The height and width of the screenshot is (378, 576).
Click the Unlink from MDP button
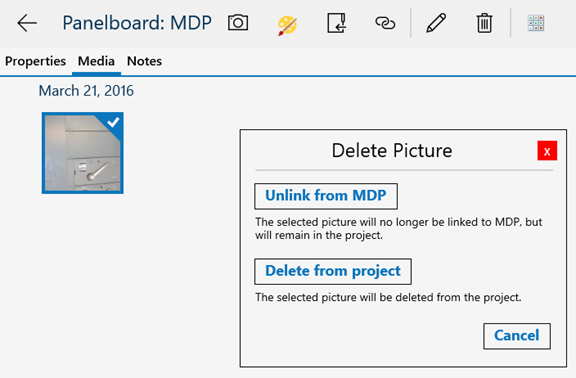coord(326,196)
